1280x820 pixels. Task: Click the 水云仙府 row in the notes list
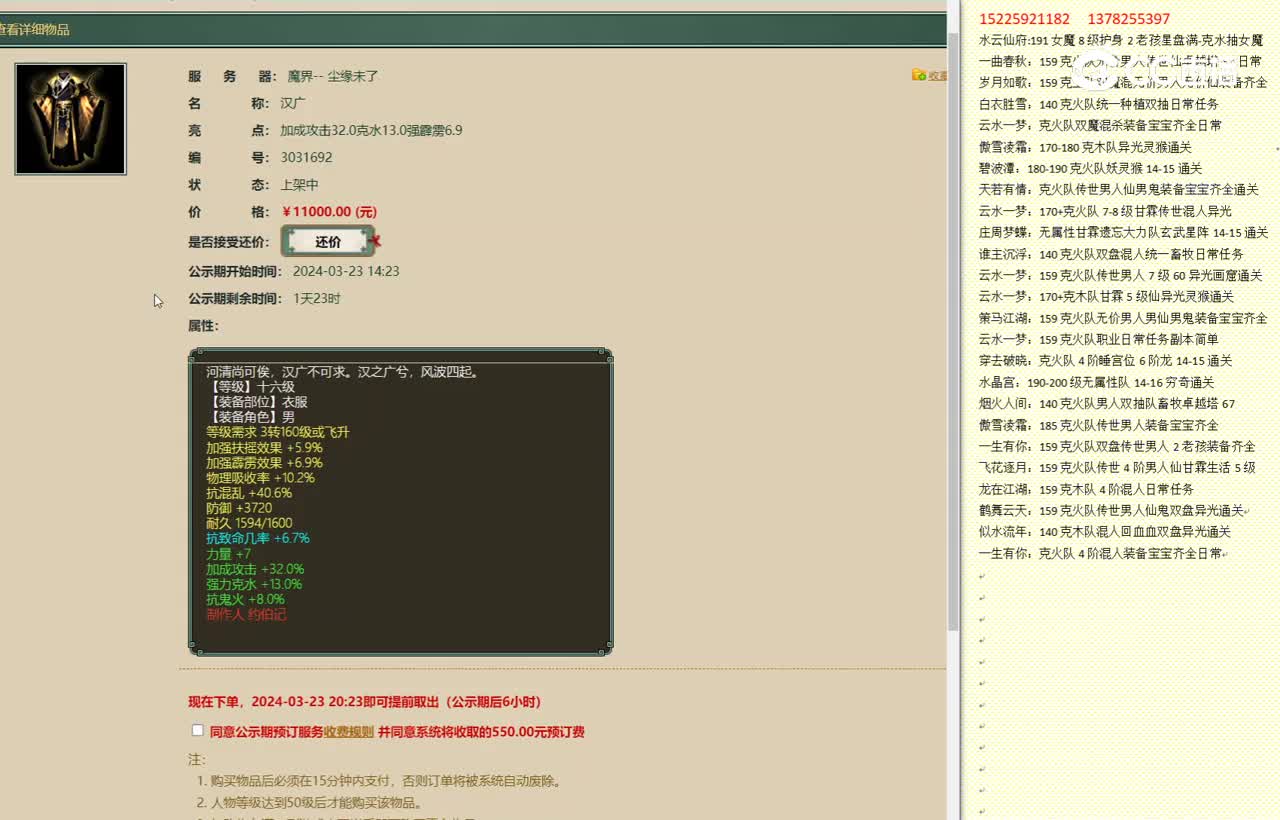click(x=1121, y=41)
